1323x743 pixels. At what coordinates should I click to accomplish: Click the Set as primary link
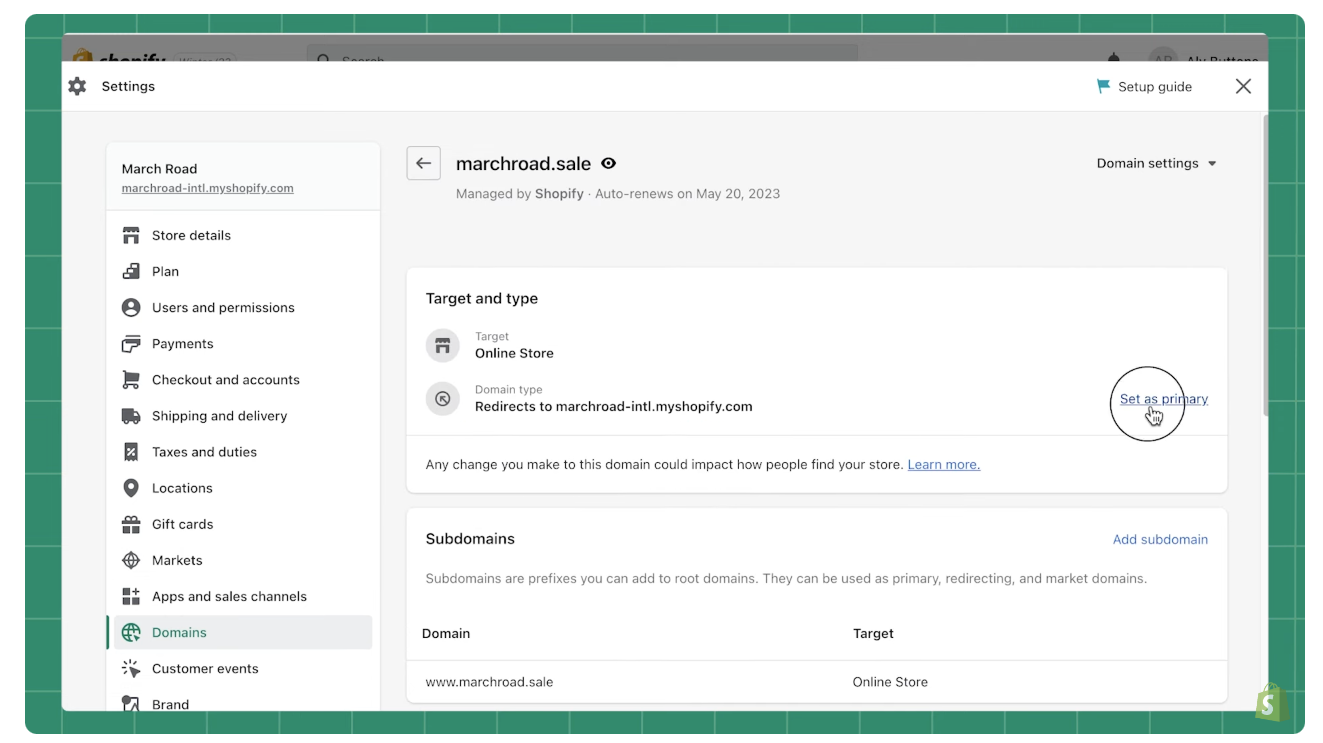(1163, 399)
